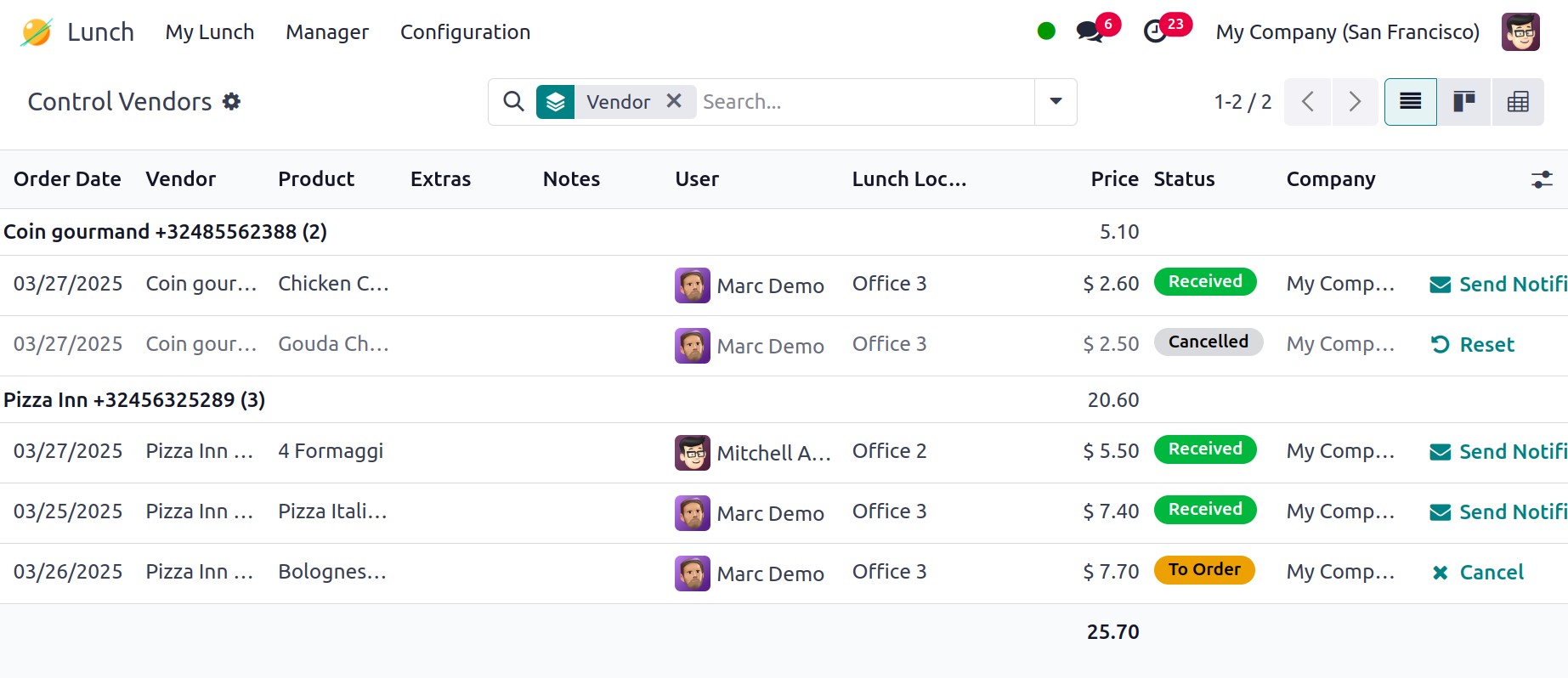Open the Manager menu

pos(327,32)
